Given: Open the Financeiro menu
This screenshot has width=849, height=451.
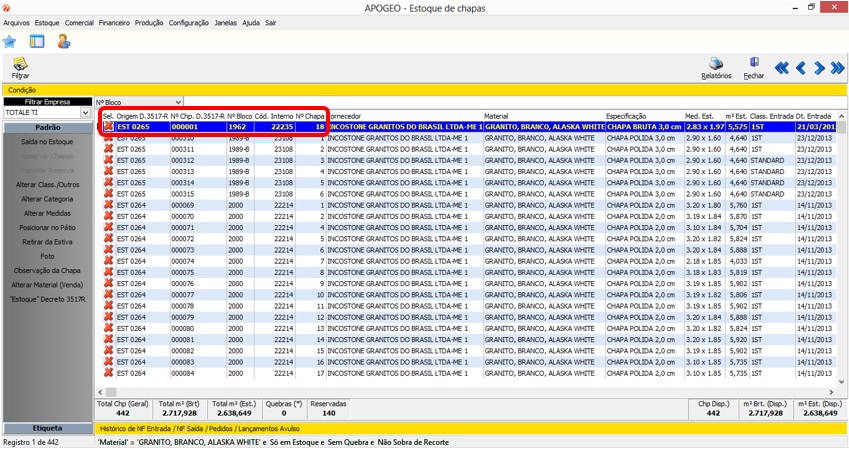Looking at the screenshot, I should click(x=114, y=23).
